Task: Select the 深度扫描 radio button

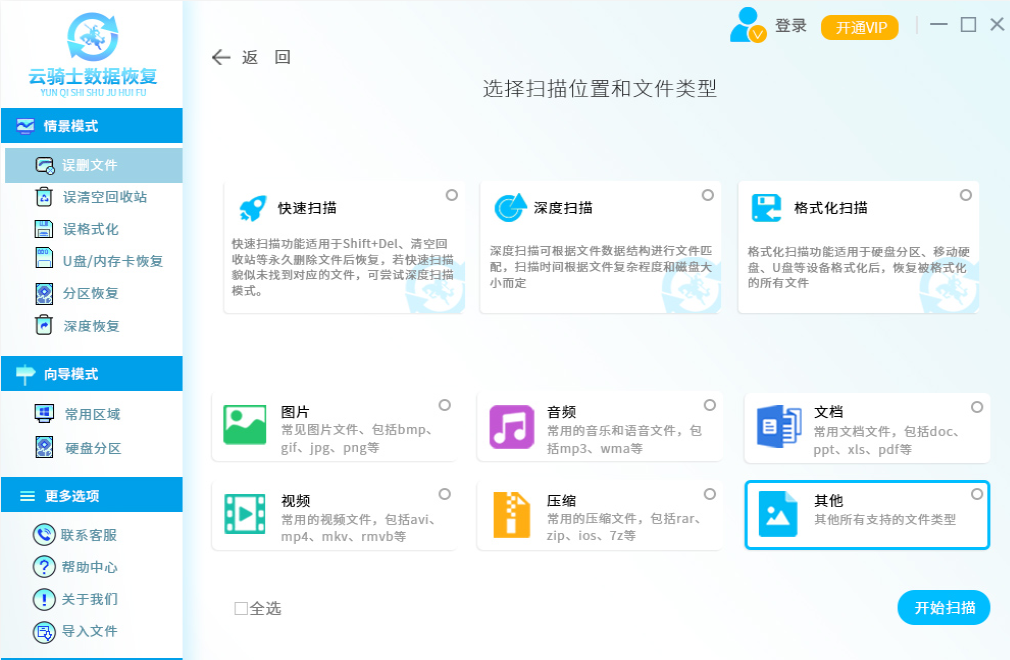Action: (x=708, y=195)
